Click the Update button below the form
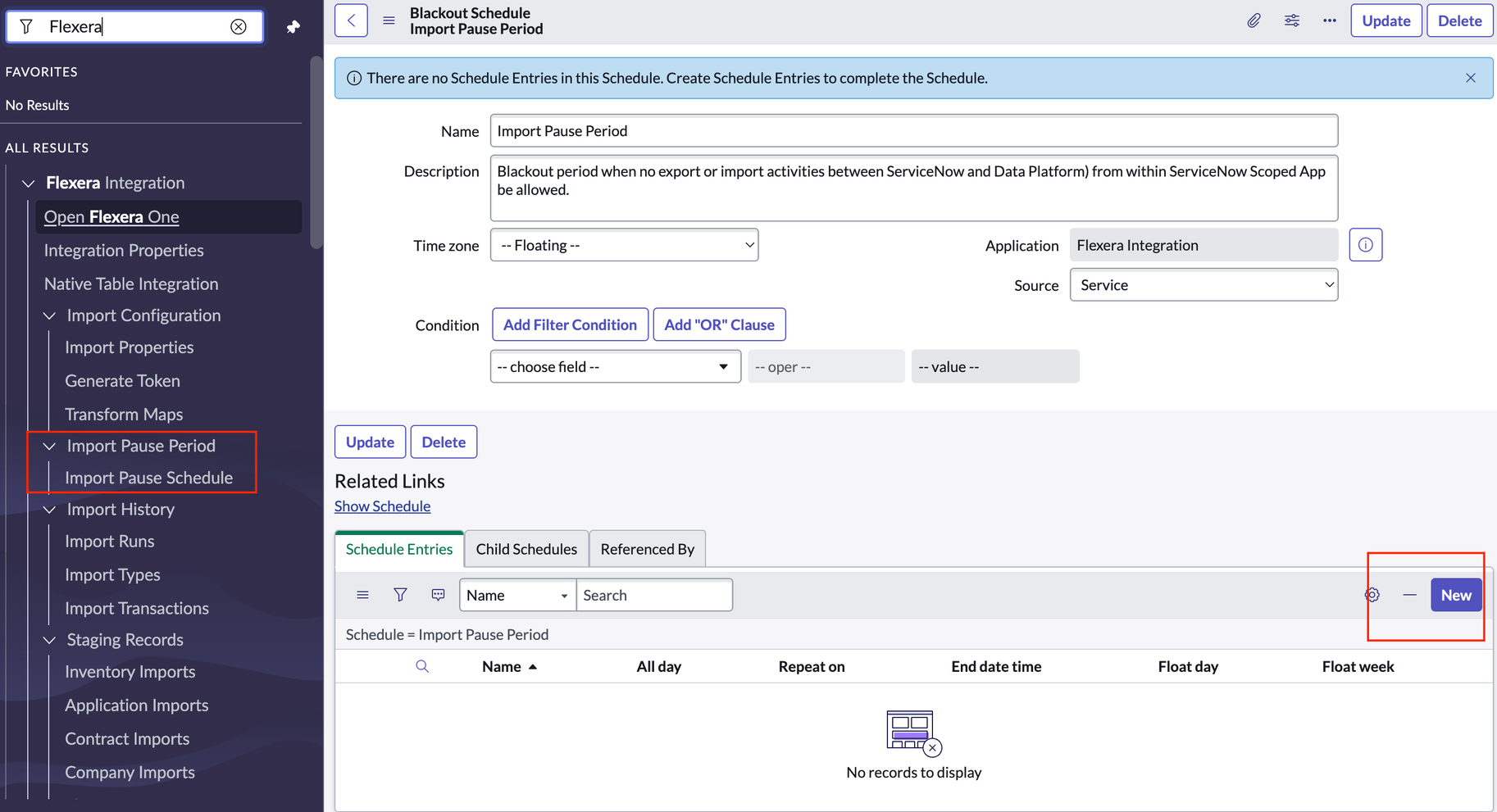The height and width of the screenshot is (812, 1497). coord(370,442)
